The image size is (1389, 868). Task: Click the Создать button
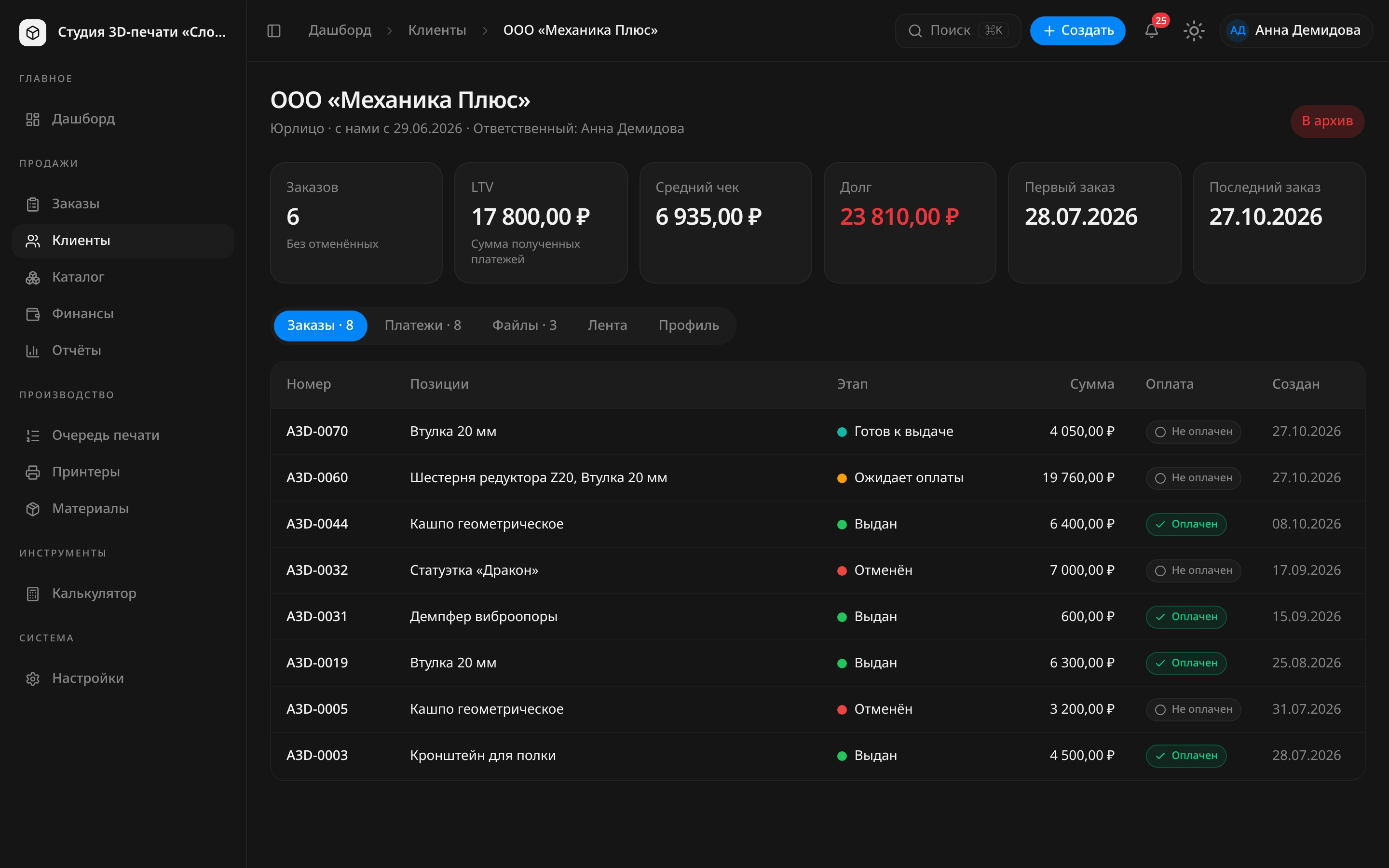pyautogui.click(x=1077, y=30)
